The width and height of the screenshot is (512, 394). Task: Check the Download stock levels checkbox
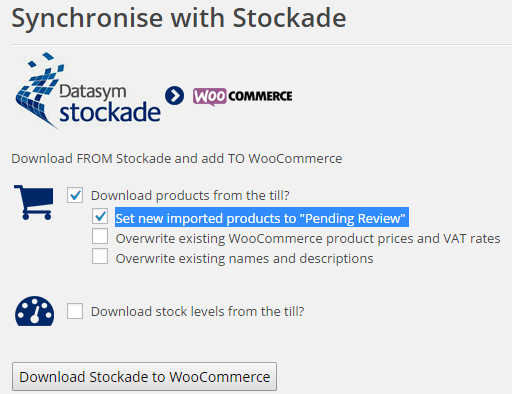point(75,311)
